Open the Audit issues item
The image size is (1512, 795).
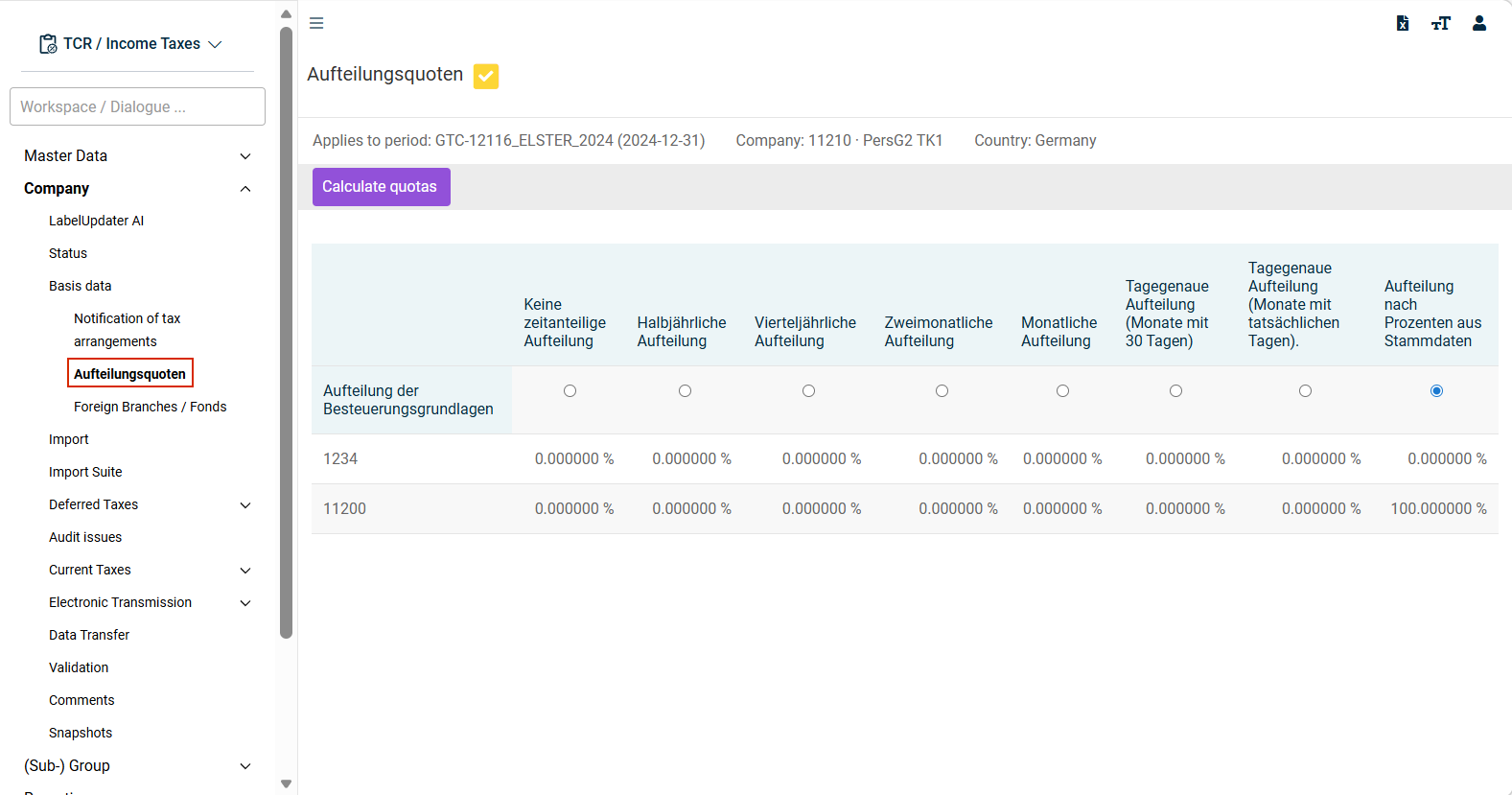(85, 537)
